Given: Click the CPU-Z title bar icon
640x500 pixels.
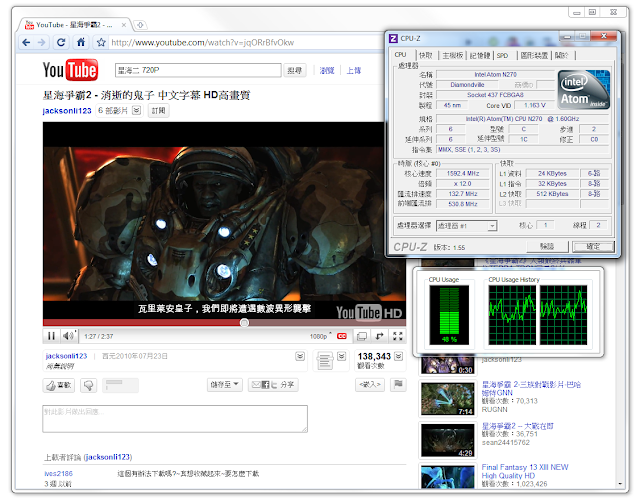Looking at the screenshot, I should coord(393,38).
